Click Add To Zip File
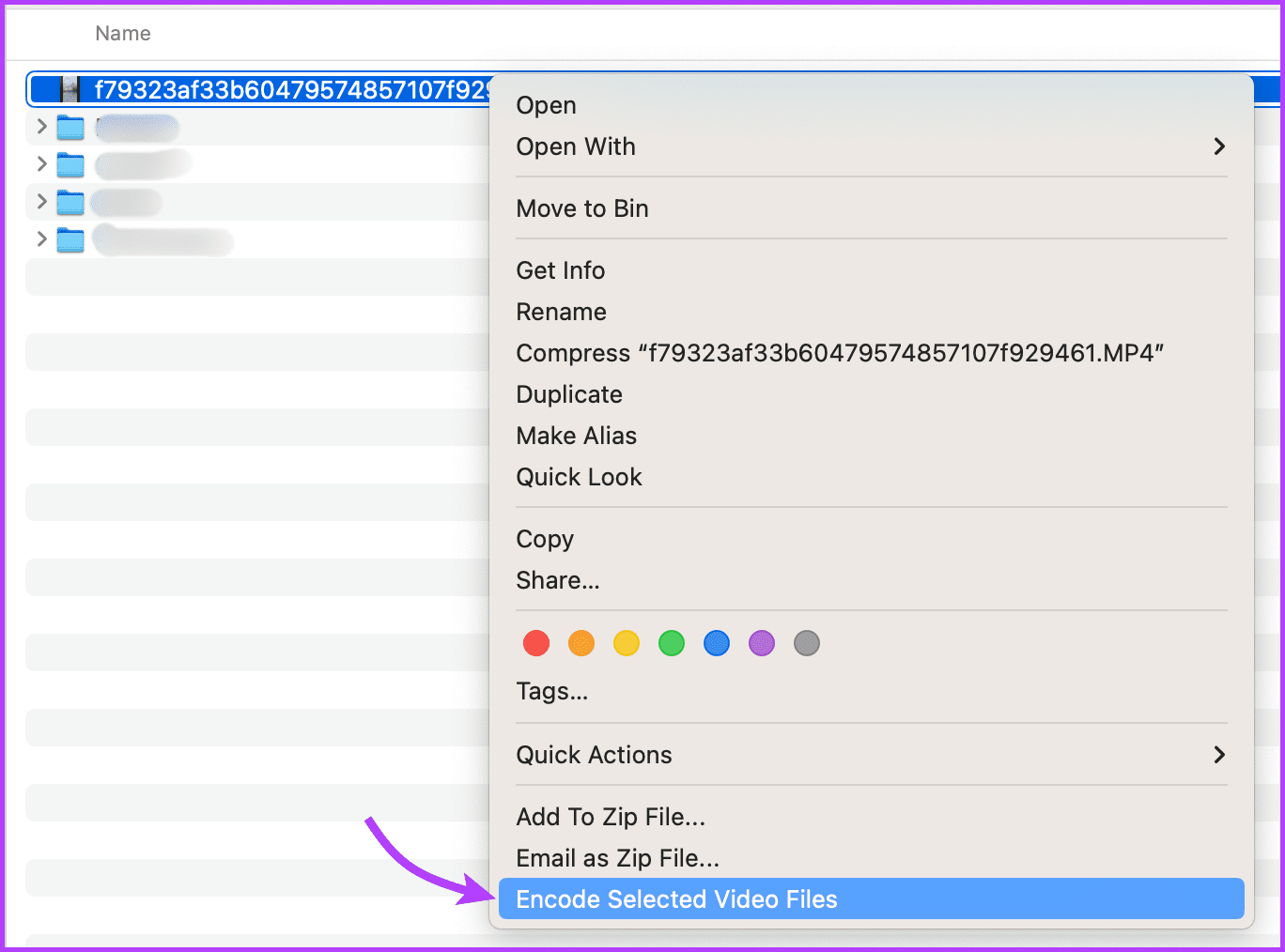Image resolution: width=1285 pixels, height=952 pixels. coord(611,816)
